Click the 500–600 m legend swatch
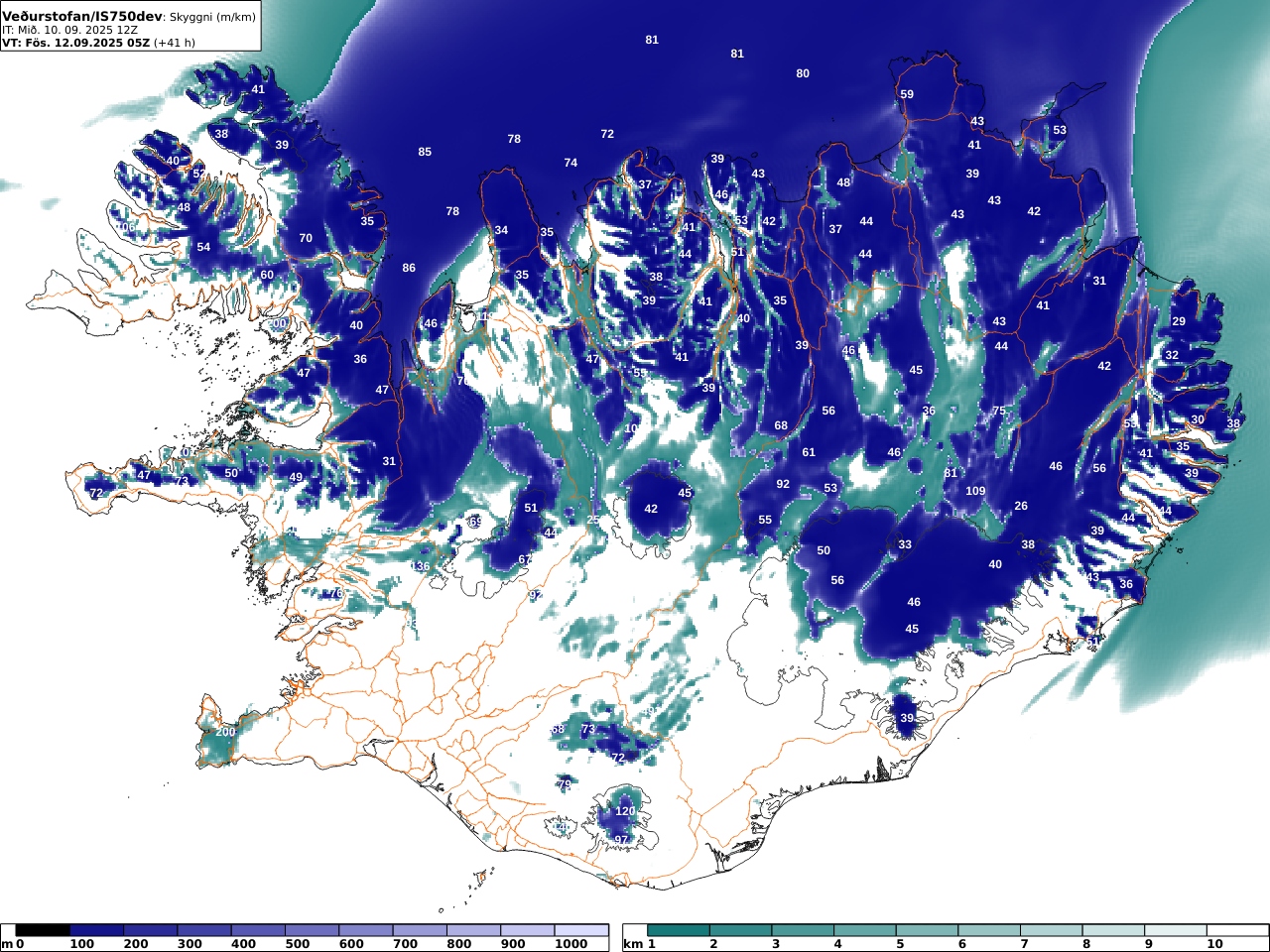Viewport: 1270px width, 952px height. click(312, 930)
